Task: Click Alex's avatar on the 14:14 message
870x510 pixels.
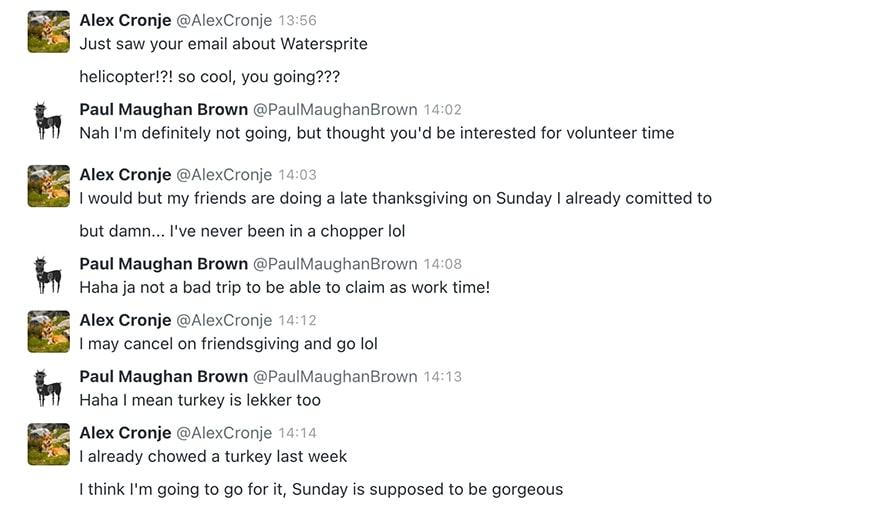Action: click(x=48, y=444)
